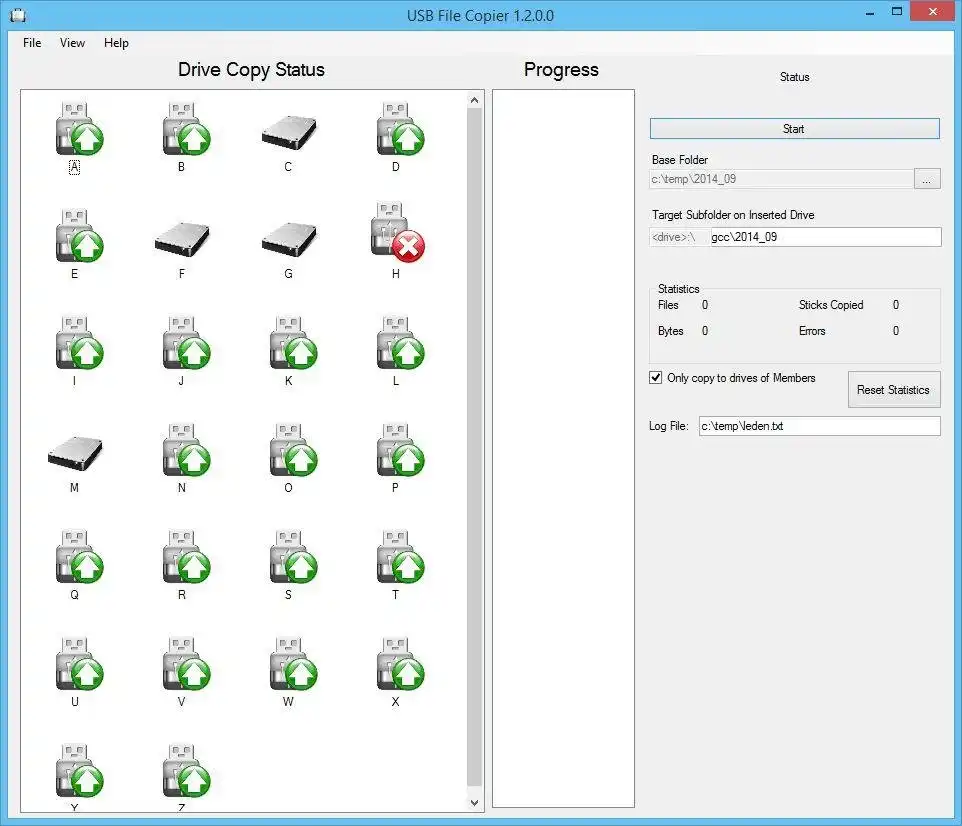The height and width of the screenshot is (826, 962).
Task: Open the View menu
Action: pyautogui.click(x=72, y=43)
